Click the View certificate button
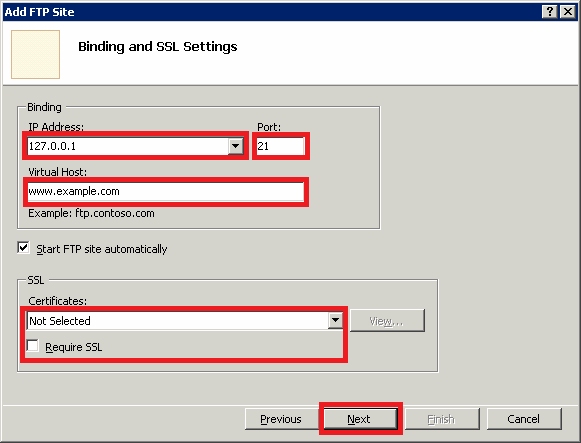Image resolution: width=581 pixels, height=443 pixels. coord(387,320)
